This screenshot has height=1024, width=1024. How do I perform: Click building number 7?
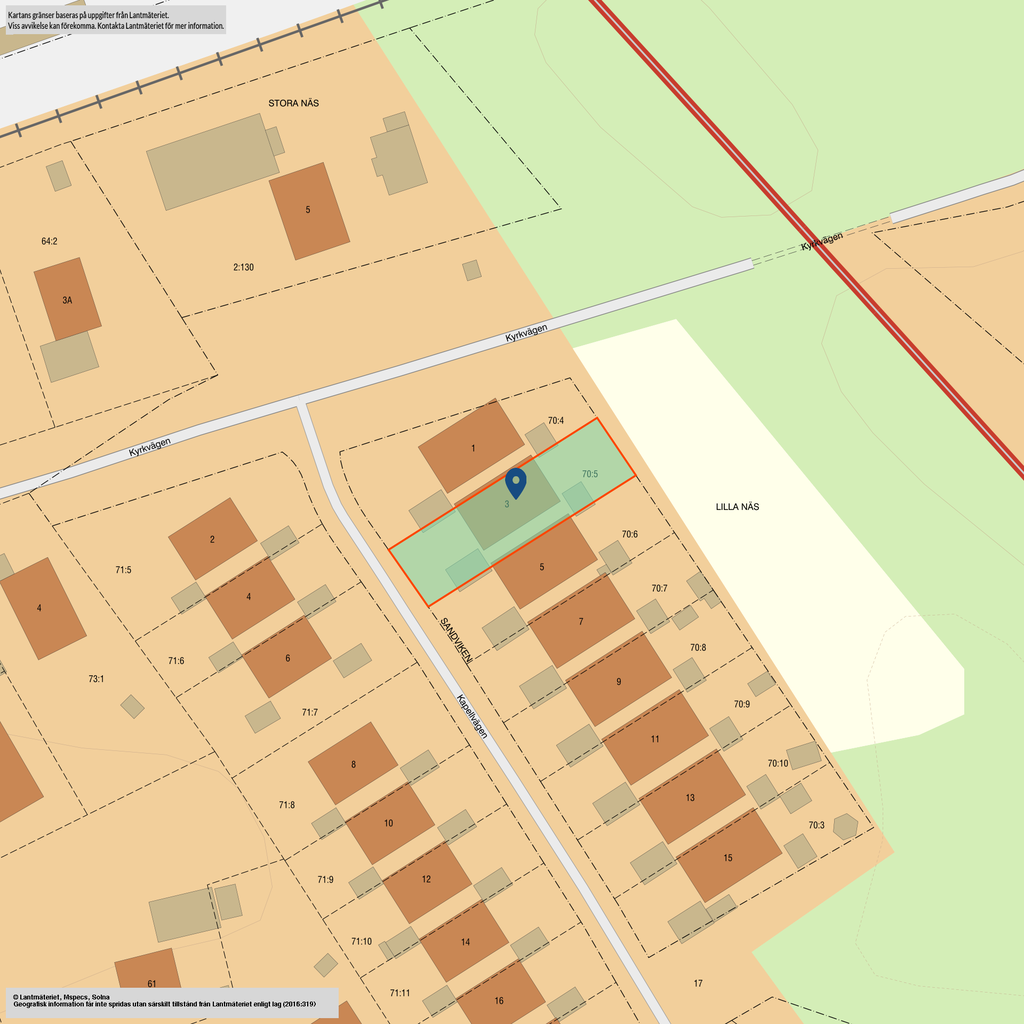[581, 621]
